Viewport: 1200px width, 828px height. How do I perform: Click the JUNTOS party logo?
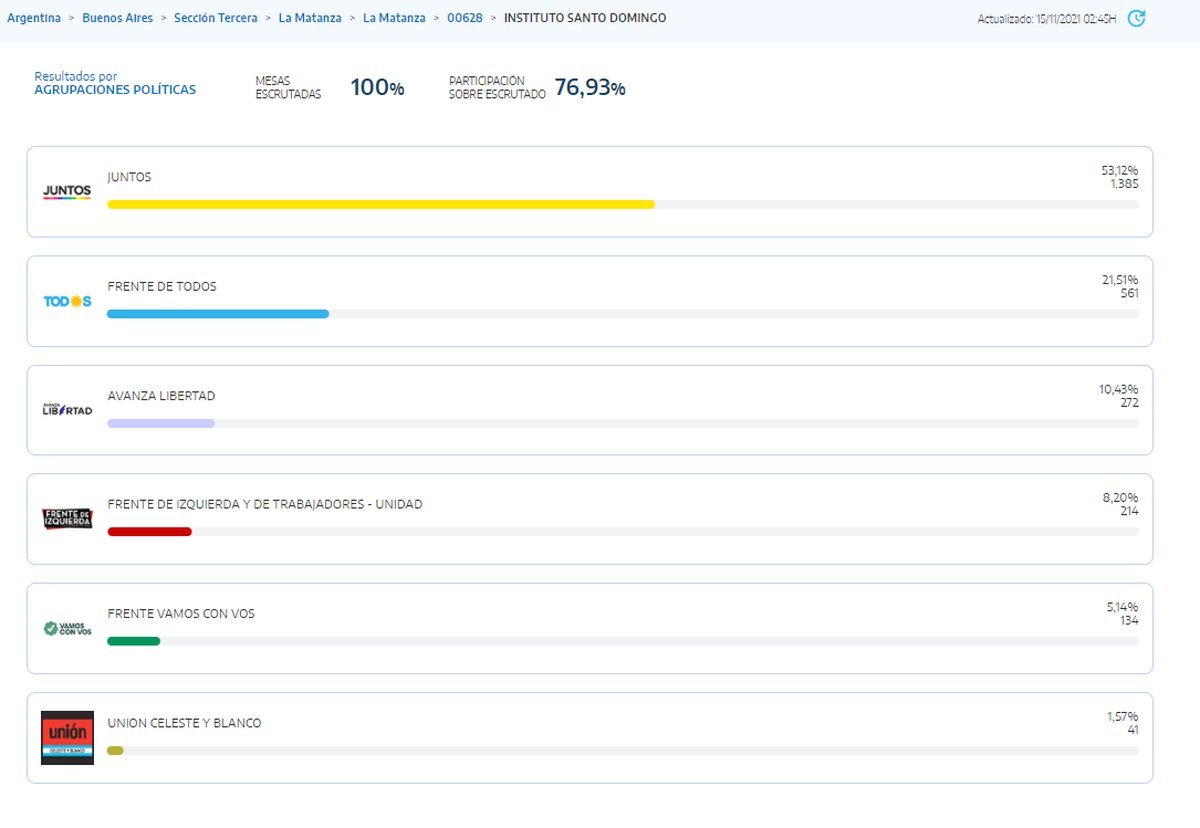coord(67,191)
